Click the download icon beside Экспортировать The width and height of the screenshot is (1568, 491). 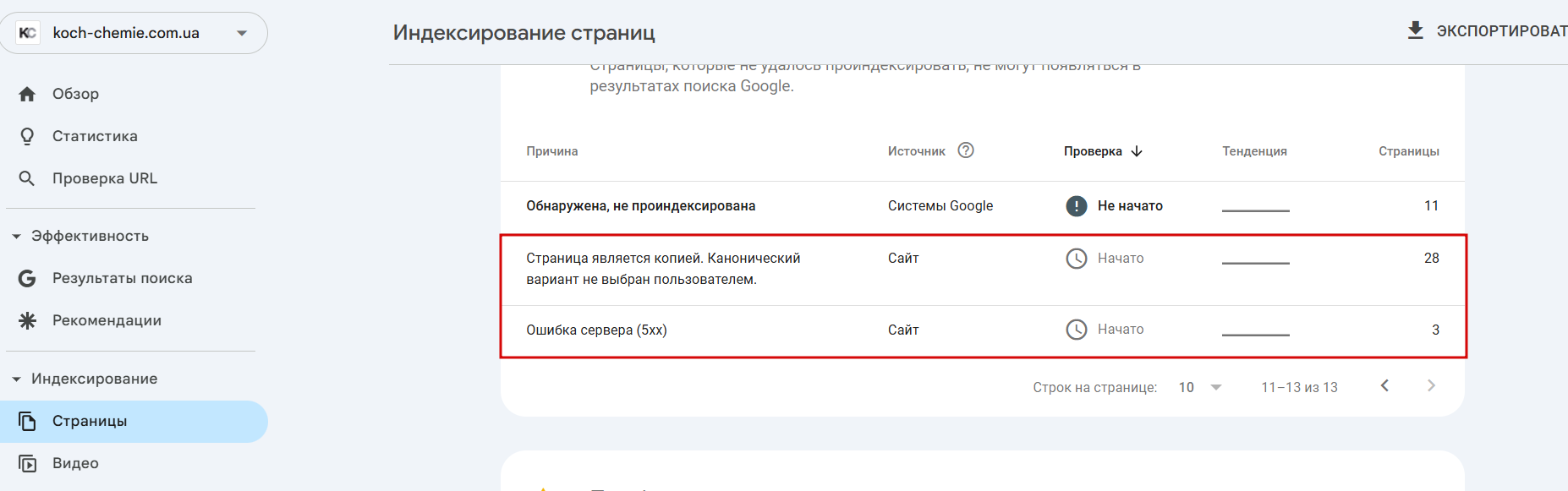pos(1415,31)
